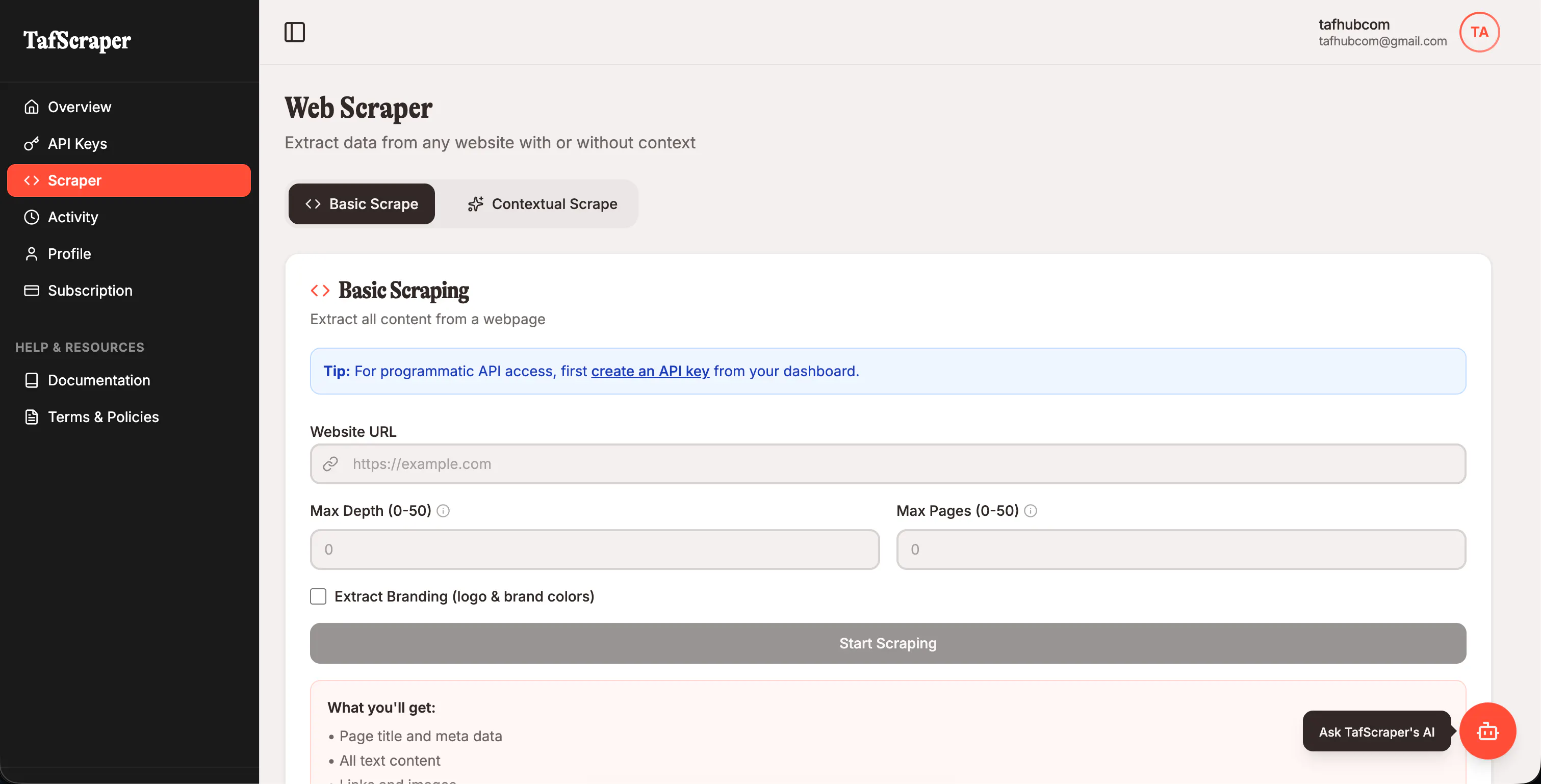The height and width of the screenshot is (784, 1541).
Task: Click the Max Pages number field
Action: pos(1181,550)
